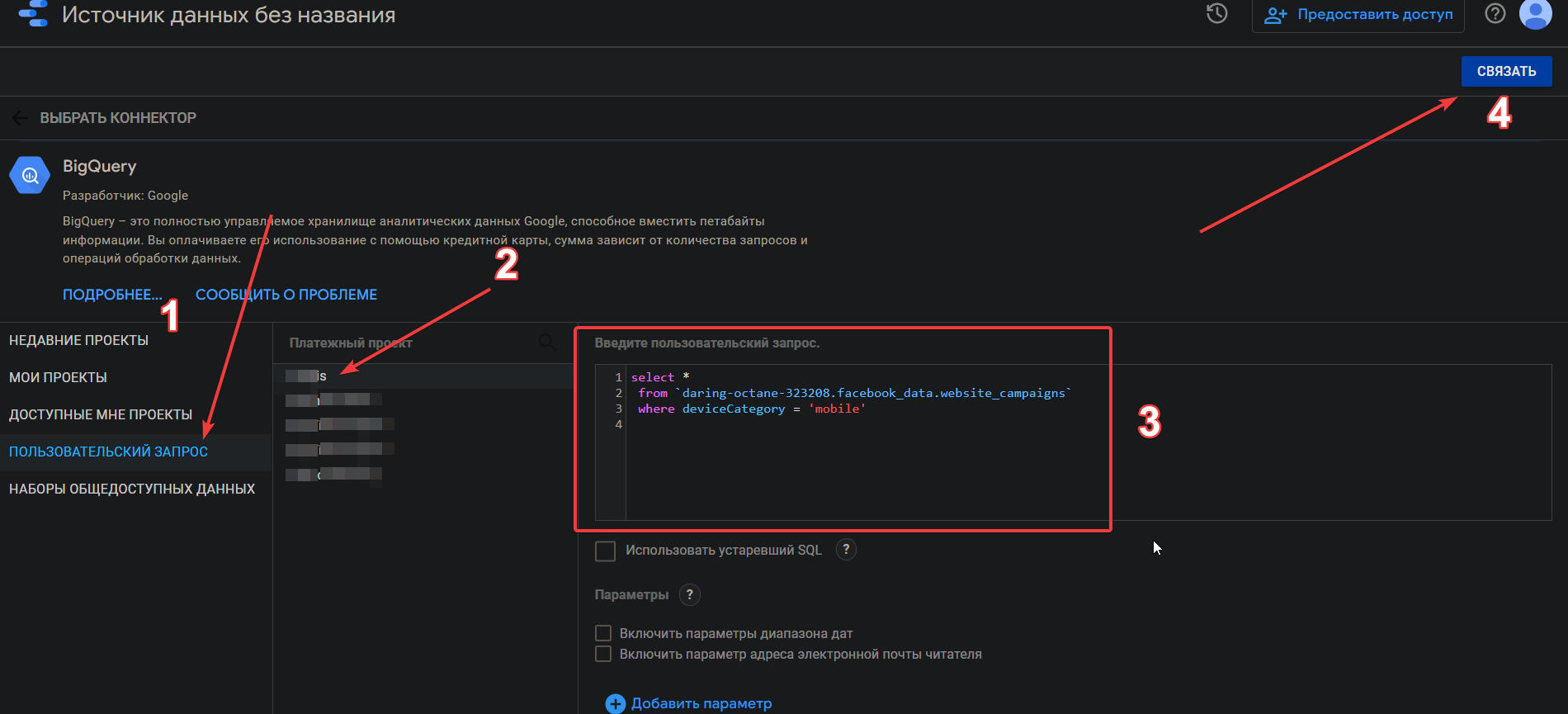
Task: Click the BigQuery connector title text
Action: [100, 166]
